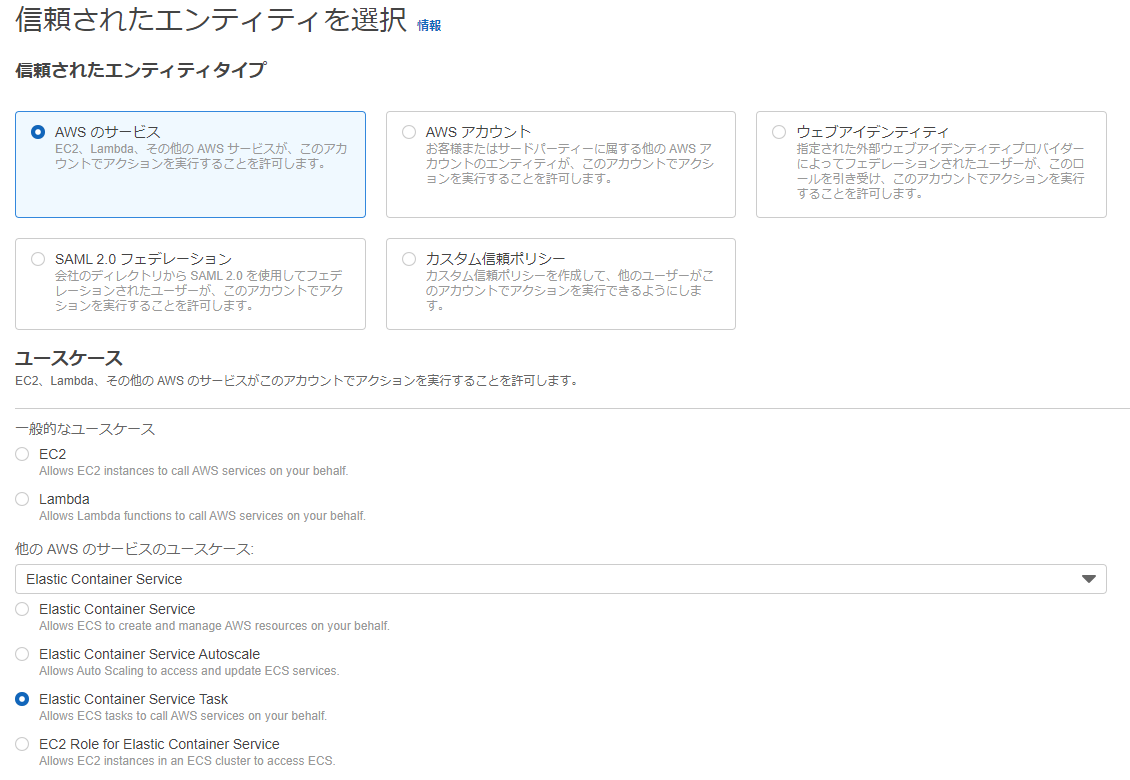Choose Elastic Container Service radio option
Screen dimensions: 1130x780
(x=22, y=609)
